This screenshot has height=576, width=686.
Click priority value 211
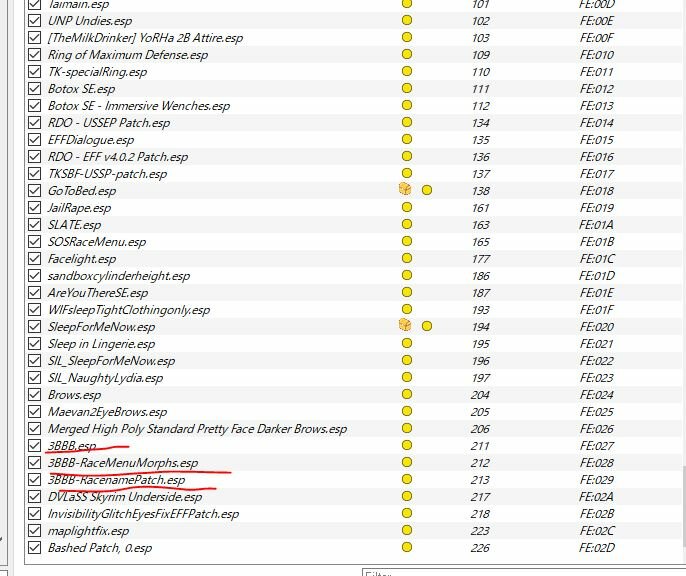[x=480, y=446]
